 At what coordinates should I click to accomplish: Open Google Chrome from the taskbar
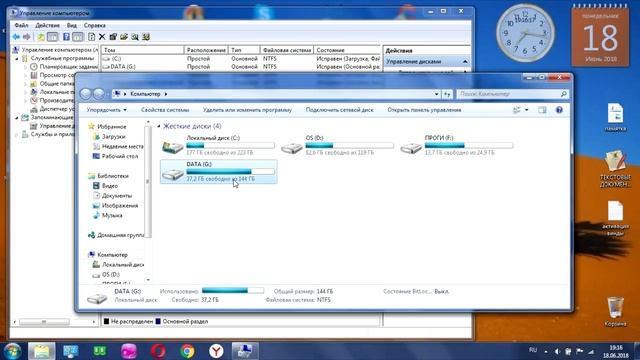coord(187,351)
